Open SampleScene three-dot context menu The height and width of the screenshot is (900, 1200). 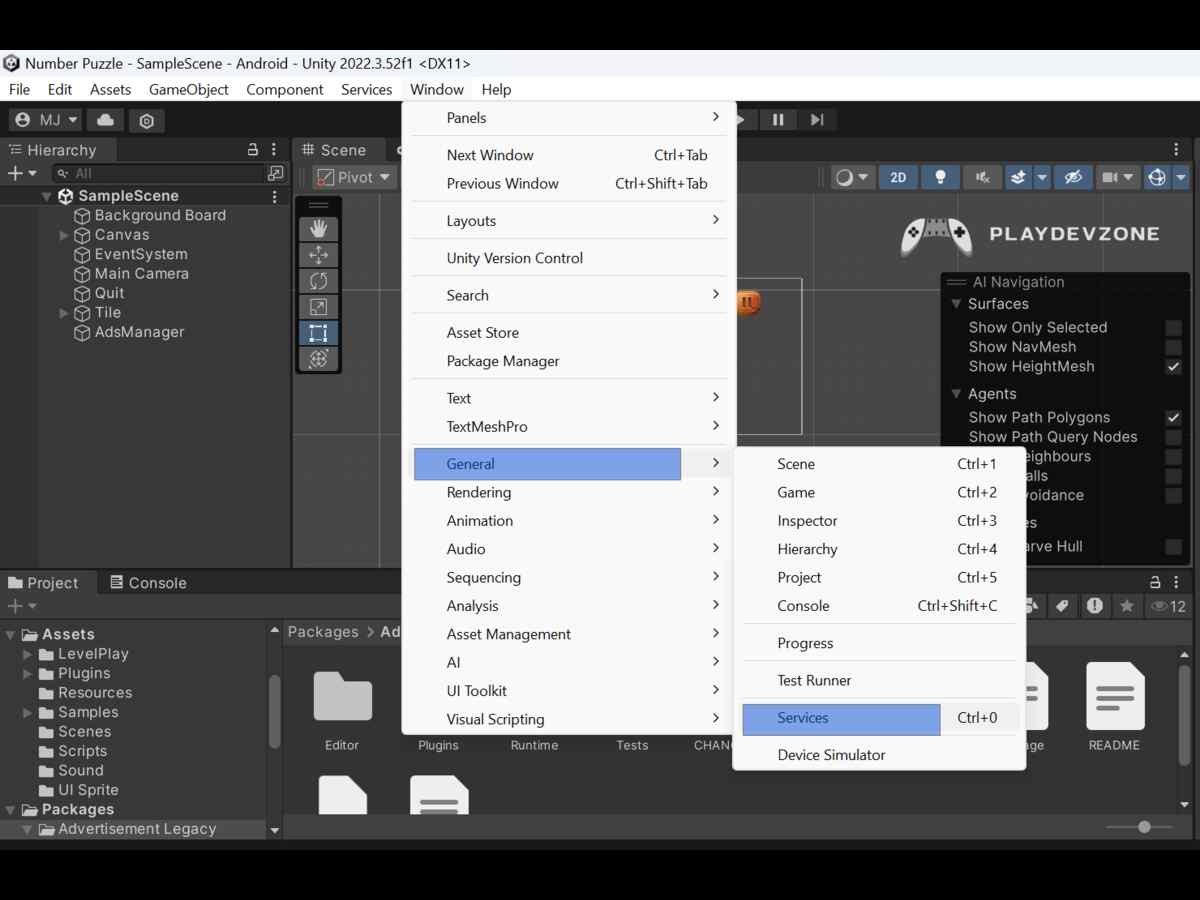point(275,196)
